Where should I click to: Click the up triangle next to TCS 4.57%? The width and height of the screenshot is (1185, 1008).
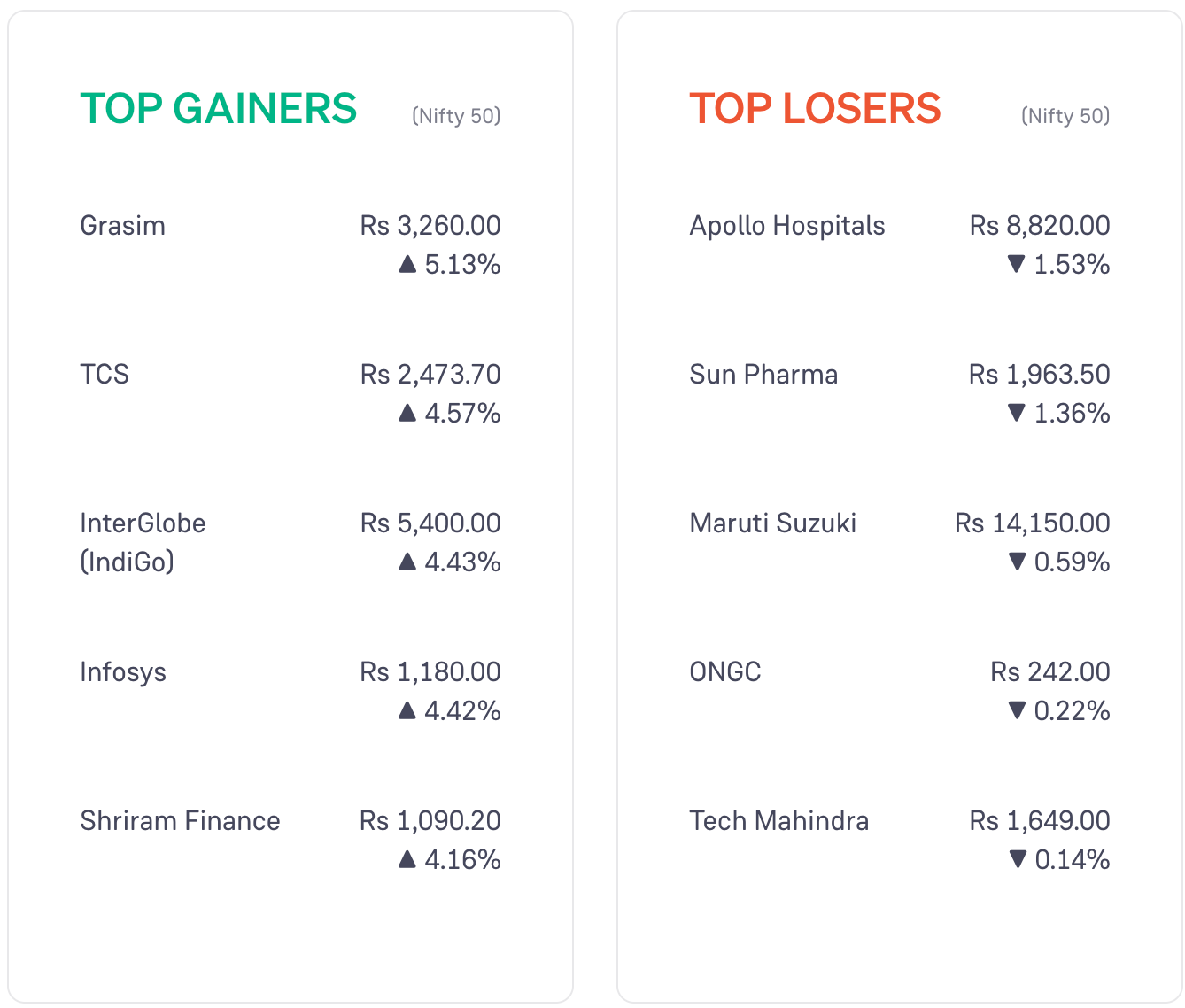(x=407, y=413)
